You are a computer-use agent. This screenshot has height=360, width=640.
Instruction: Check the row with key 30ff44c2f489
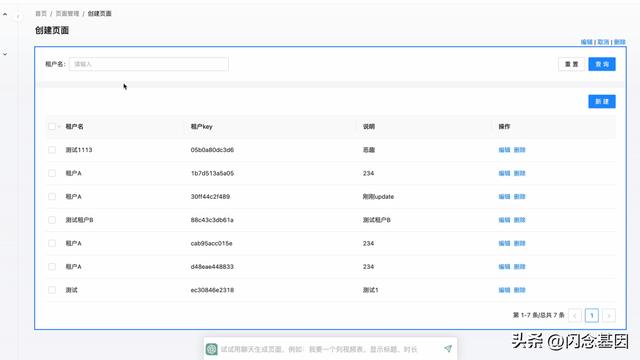pyautogui.click(x=52, y=196)
